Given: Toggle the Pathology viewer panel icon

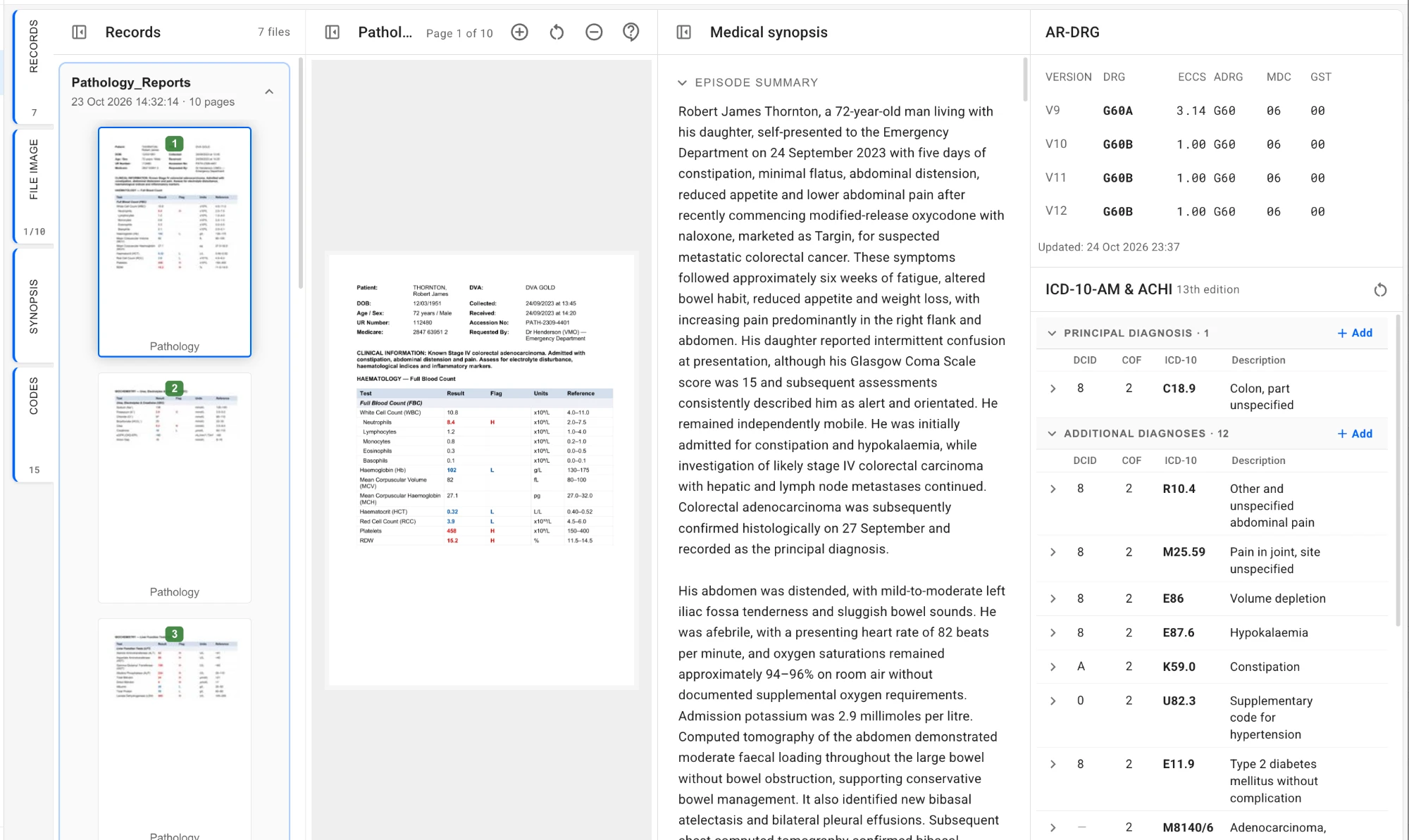Looking at the screenshot, I should pyautogui.click(x=333, y=32).
